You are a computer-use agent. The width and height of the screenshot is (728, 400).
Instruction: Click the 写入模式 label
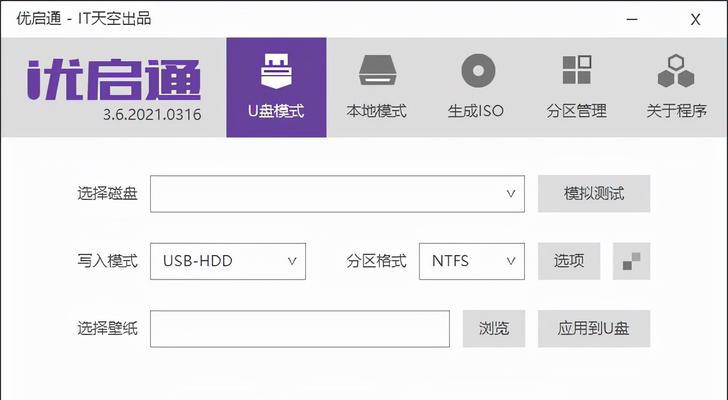coord(107,261)
